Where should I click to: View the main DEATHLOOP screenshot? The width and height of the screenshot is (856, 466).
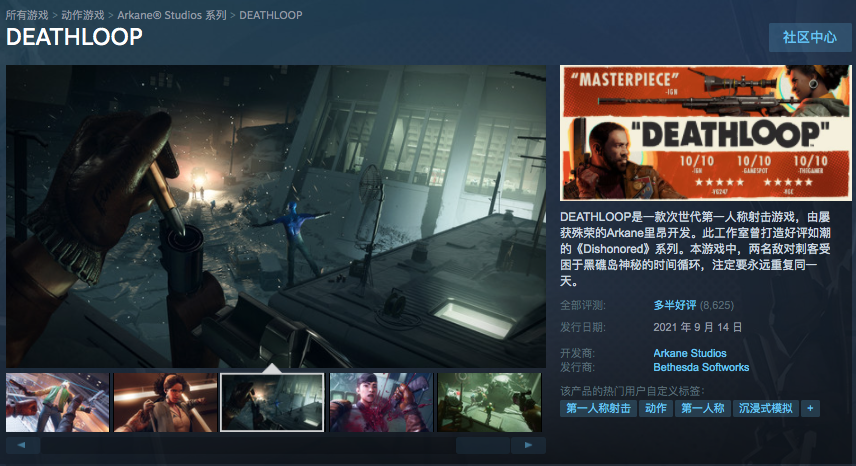(x=276, y=216)
